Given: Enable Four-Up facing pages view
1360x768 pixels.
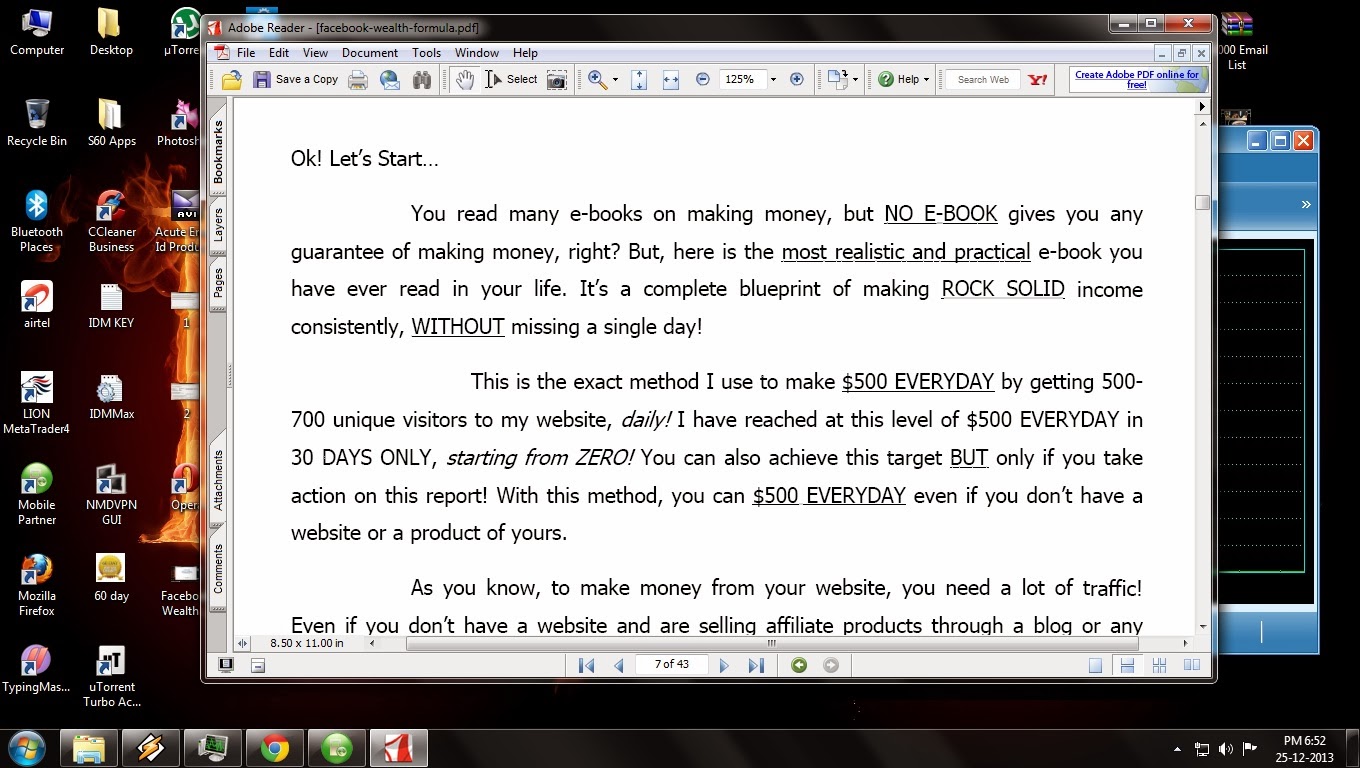Looking at the screenshot, I should tap(1158, 664).
